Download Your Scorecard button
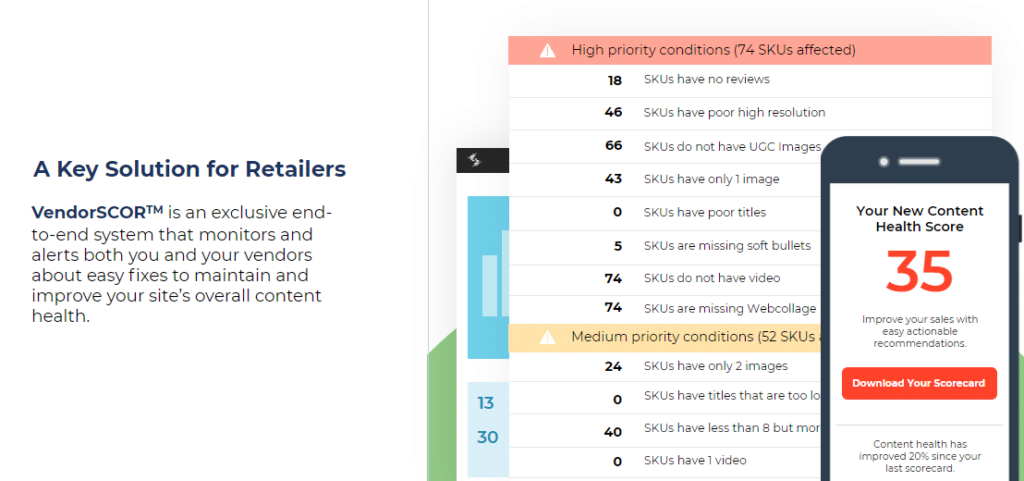This screenshot has width=1024, height=481. click(919, 383)
